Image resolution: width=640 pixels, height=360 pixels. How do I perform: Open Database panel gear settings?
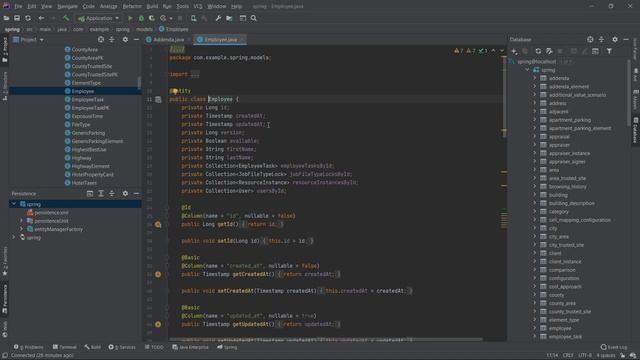[615, 40]
